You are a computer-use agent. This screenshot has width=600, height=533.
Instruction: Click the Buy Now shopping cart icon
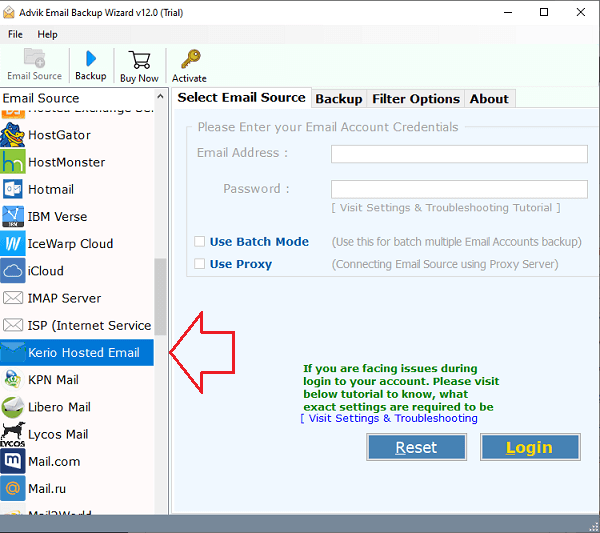139,60
